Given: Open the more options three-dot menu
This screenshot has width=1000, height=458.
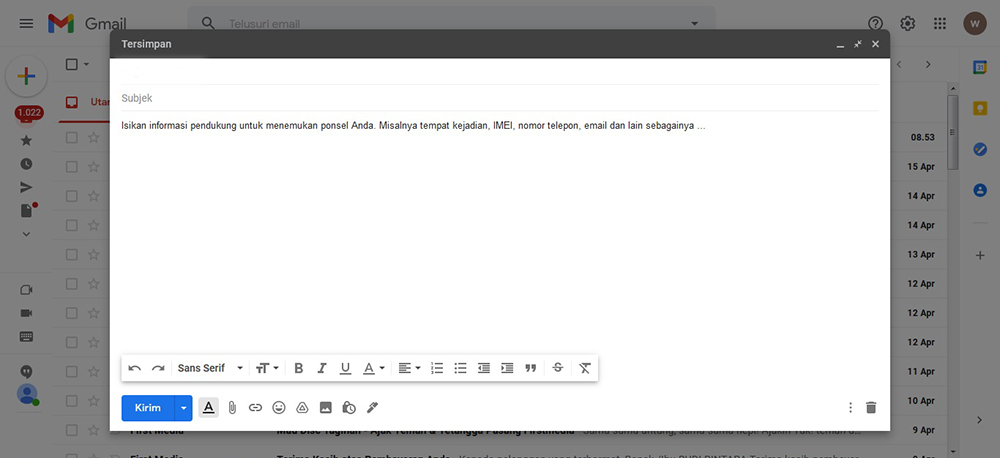Looking at the screenshot, I should pyautogui.click(x=850, y=408).
